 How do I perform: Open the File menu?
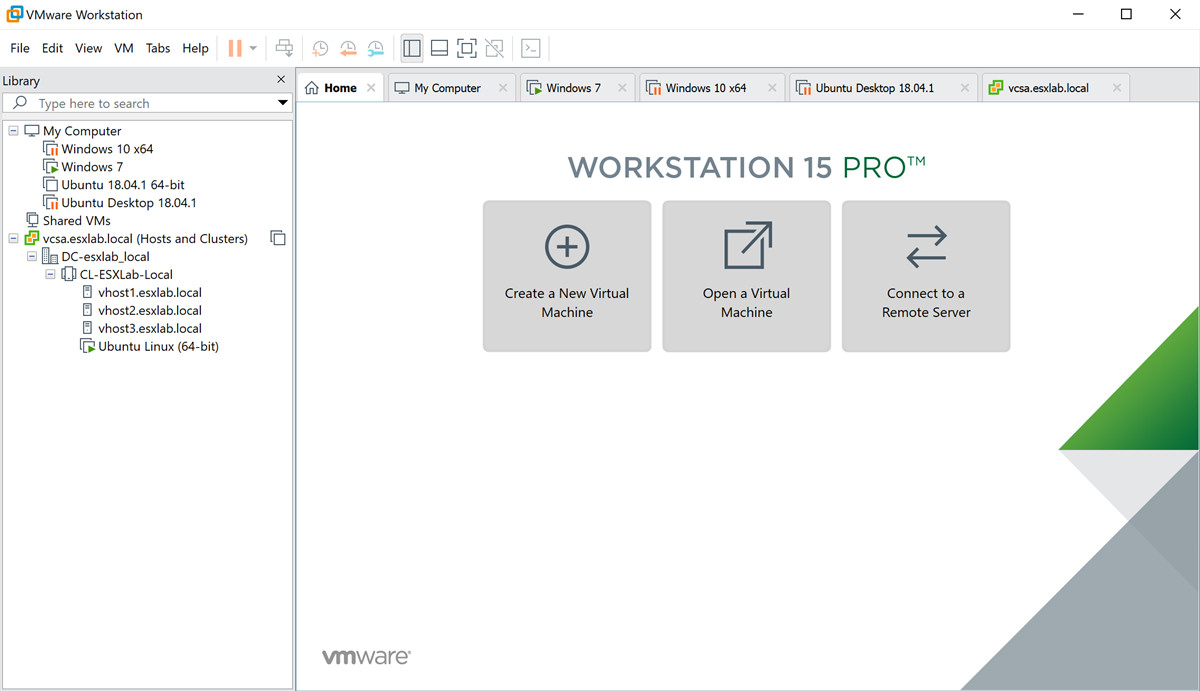point(20,48)
